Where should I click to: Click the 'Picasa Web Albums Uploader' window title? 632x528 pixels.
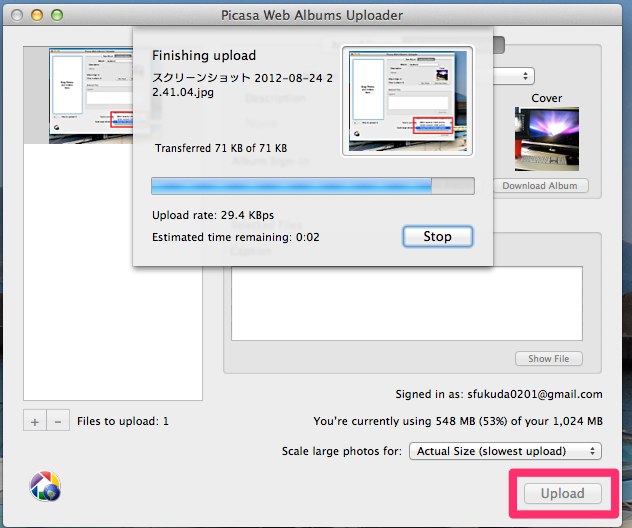(x=312, y=15)
